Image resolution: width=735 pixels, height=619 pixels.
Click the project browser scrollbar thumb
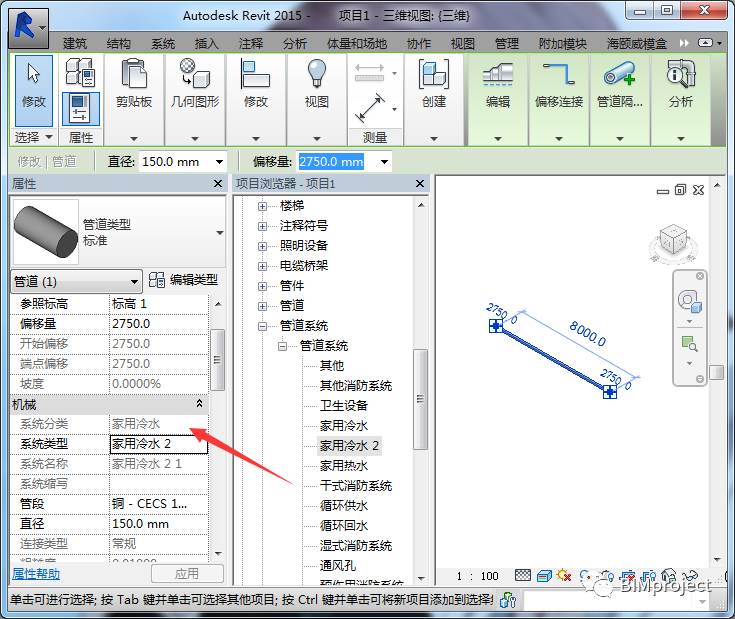coord(420,399)
